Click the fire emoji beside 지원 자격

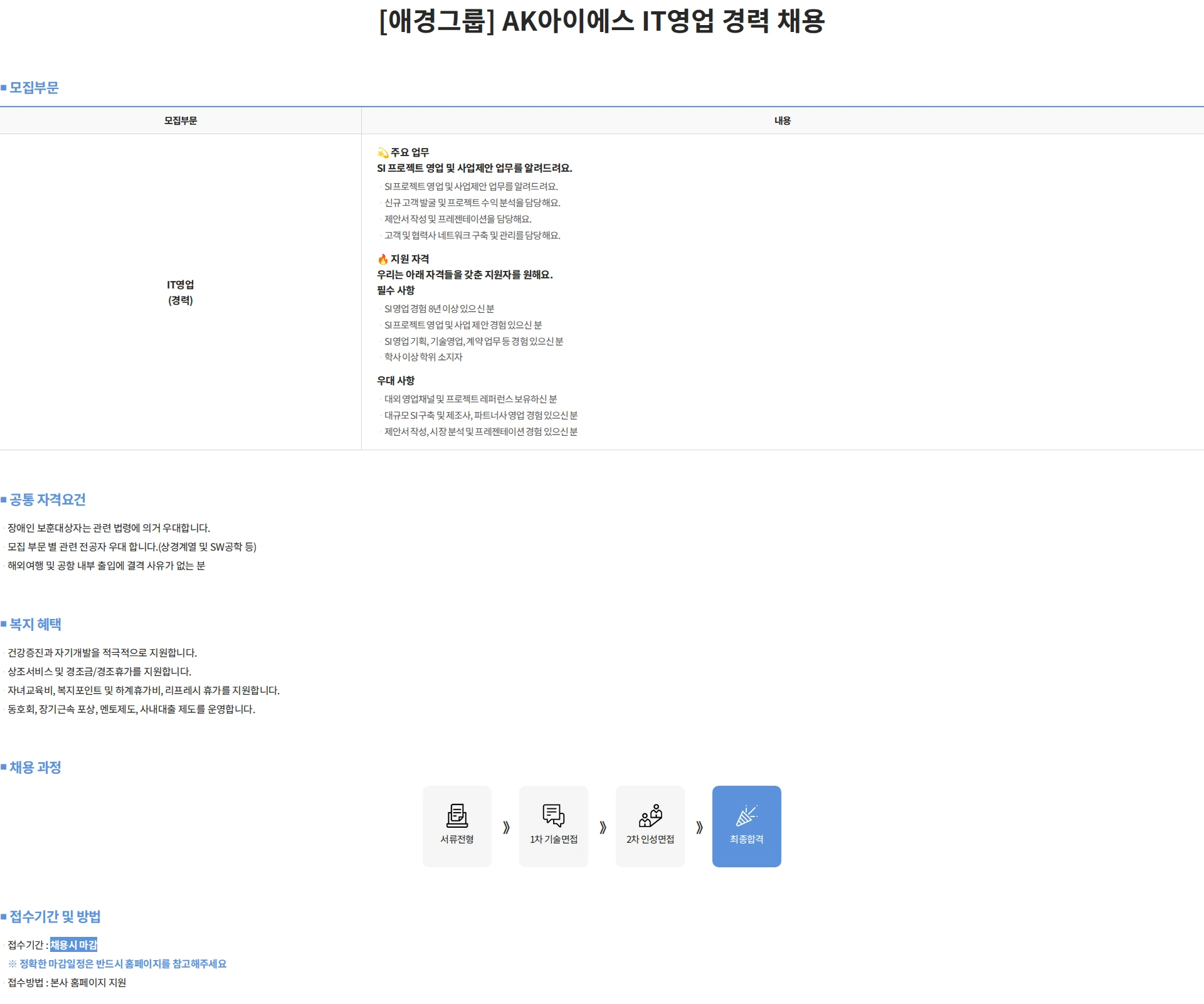pos(383,259)
